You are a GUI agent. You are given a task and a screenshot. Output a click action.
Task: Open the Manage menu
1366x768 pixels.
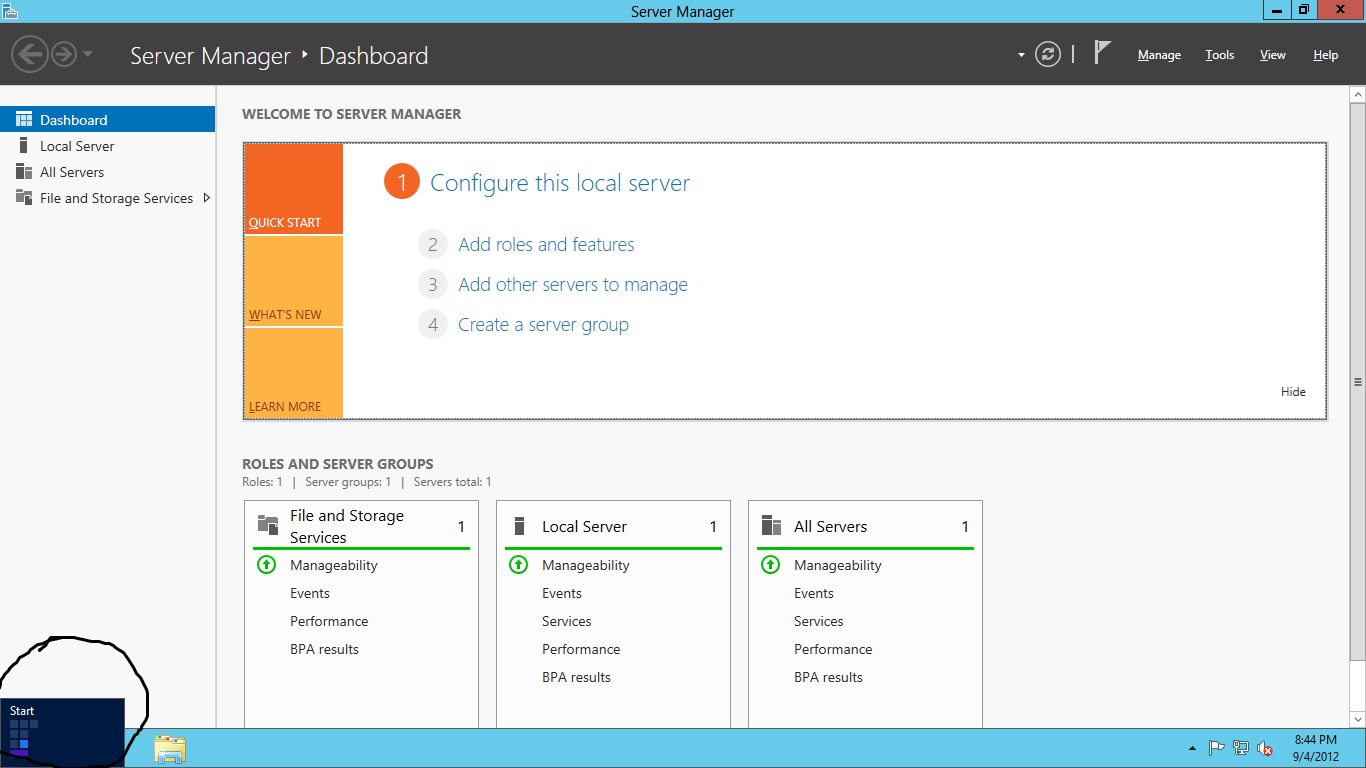click(x=1159, y=55)
